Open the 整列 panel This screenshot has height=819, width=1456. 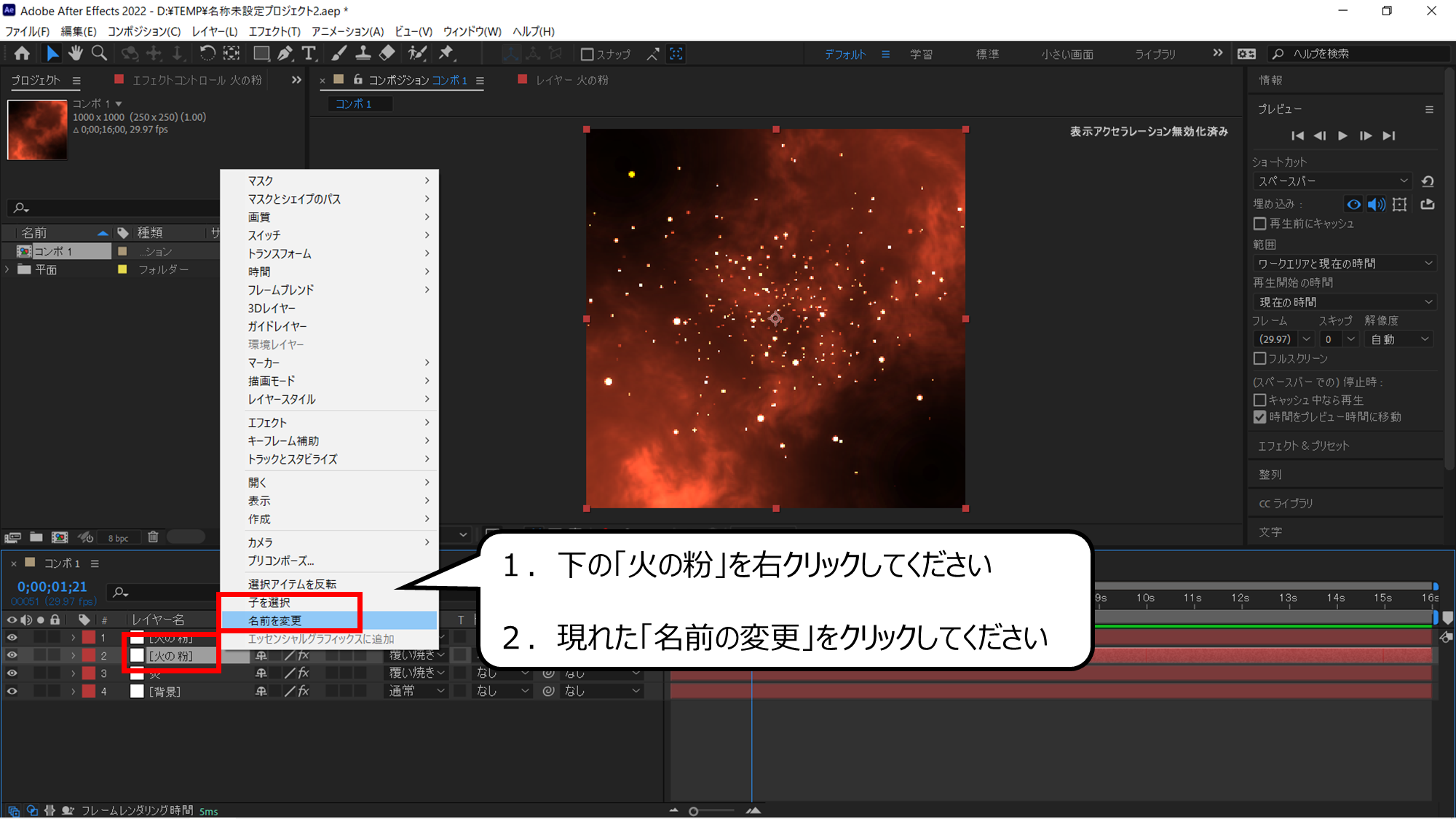point(1270,474)
